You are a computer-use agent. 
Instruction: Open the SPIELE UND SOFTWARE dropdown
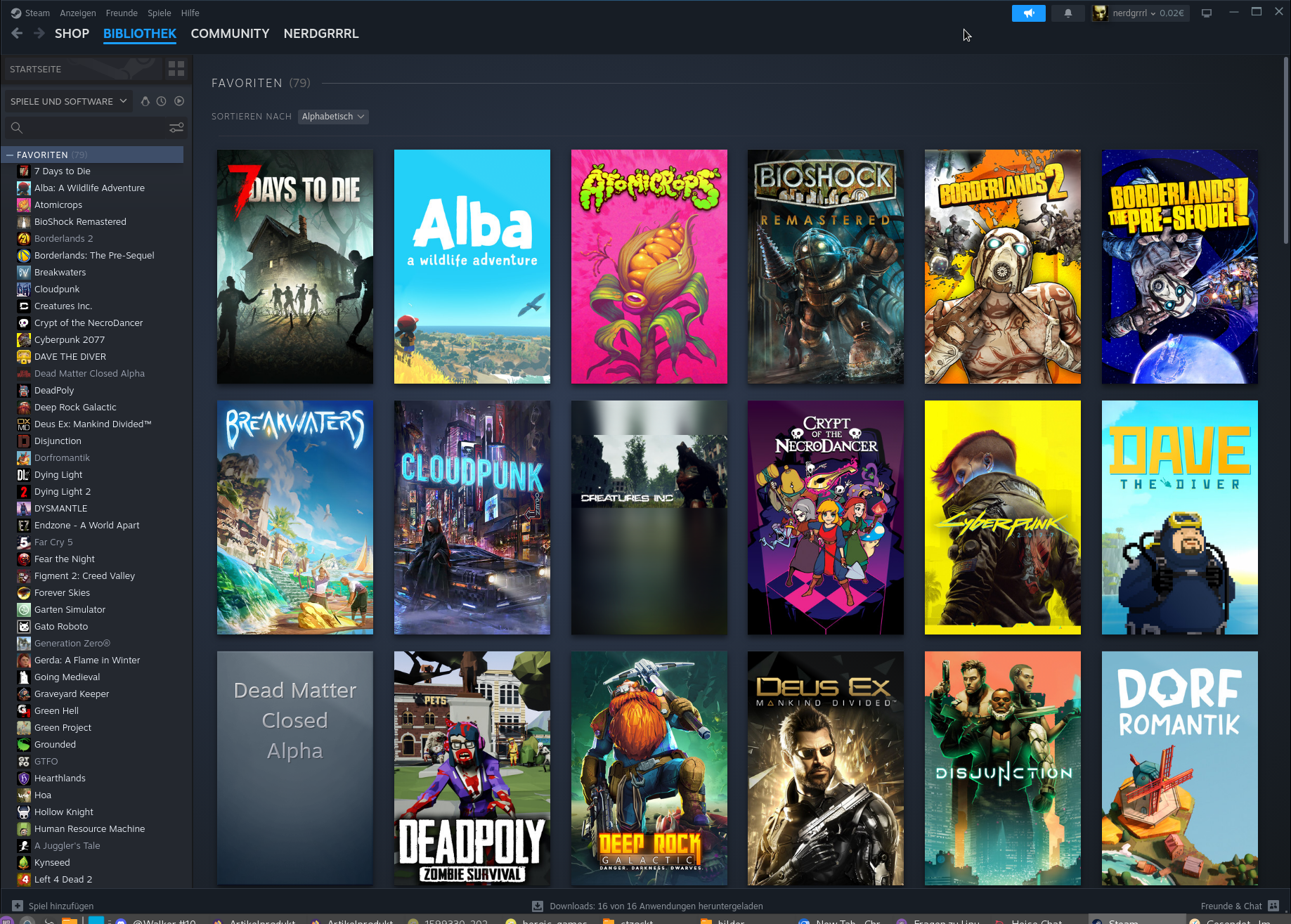pyautogui.click(x=68, y=101)
